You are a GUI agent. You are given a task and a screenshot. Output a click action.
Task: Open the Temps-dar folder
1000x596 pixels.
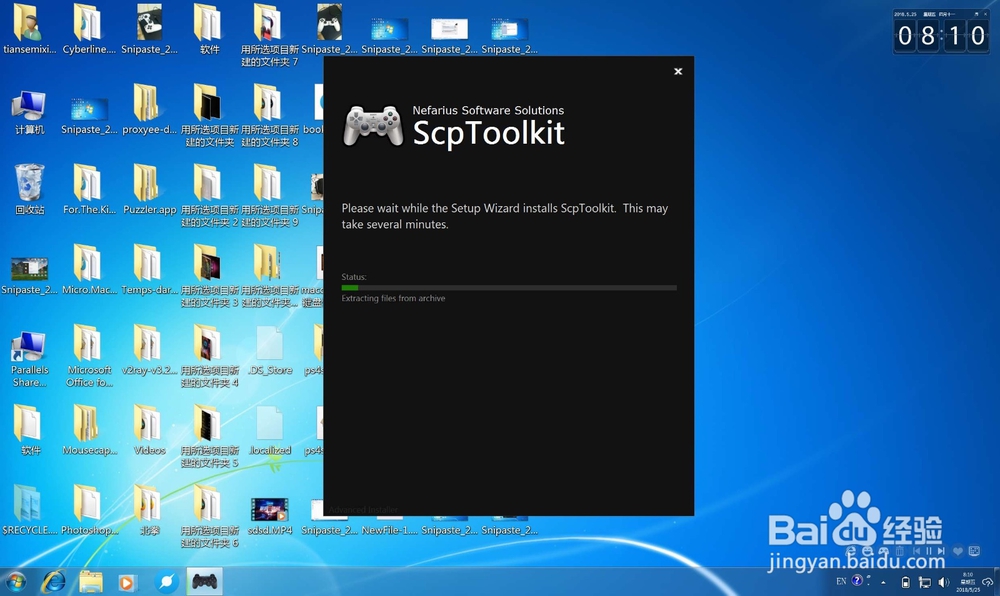click(149, 270)
